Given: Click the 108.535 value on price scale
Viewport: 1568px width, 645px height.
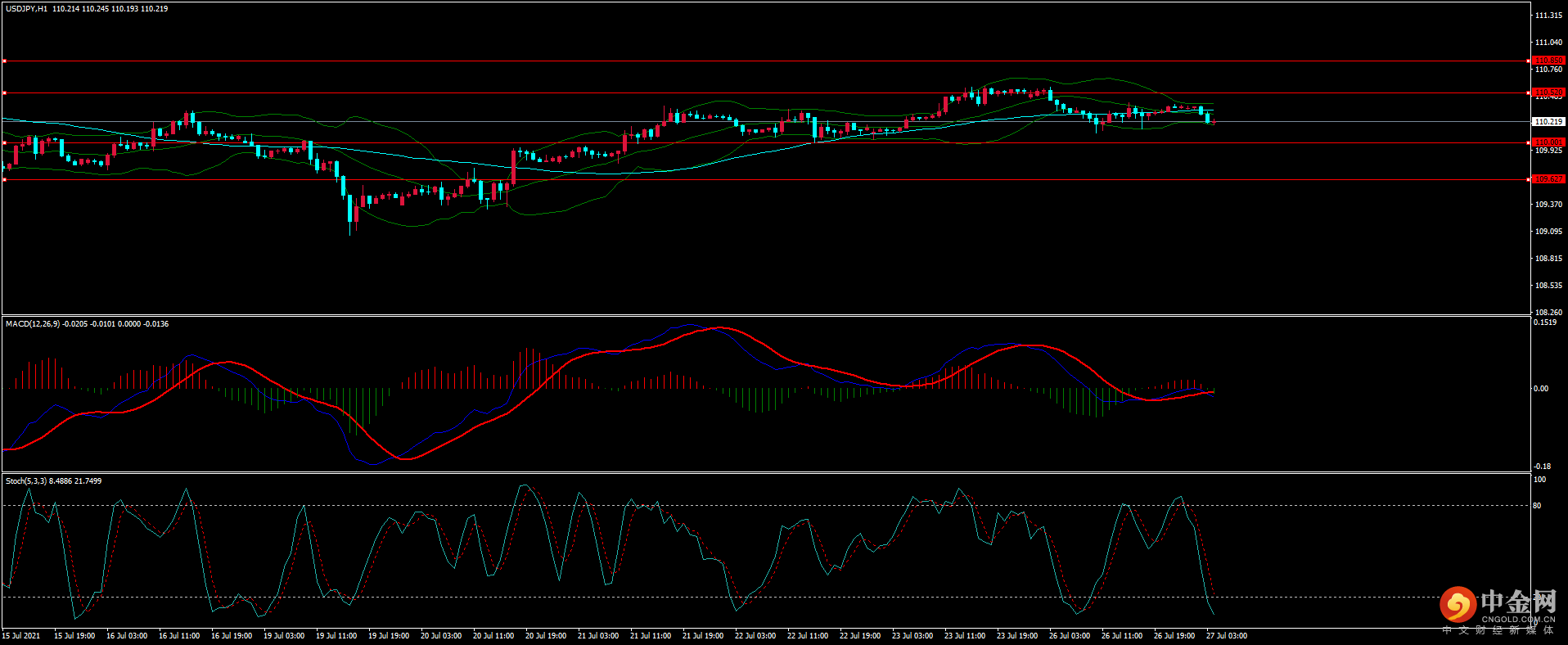Looking at the screenshot, I should [x=1548, y=286].
